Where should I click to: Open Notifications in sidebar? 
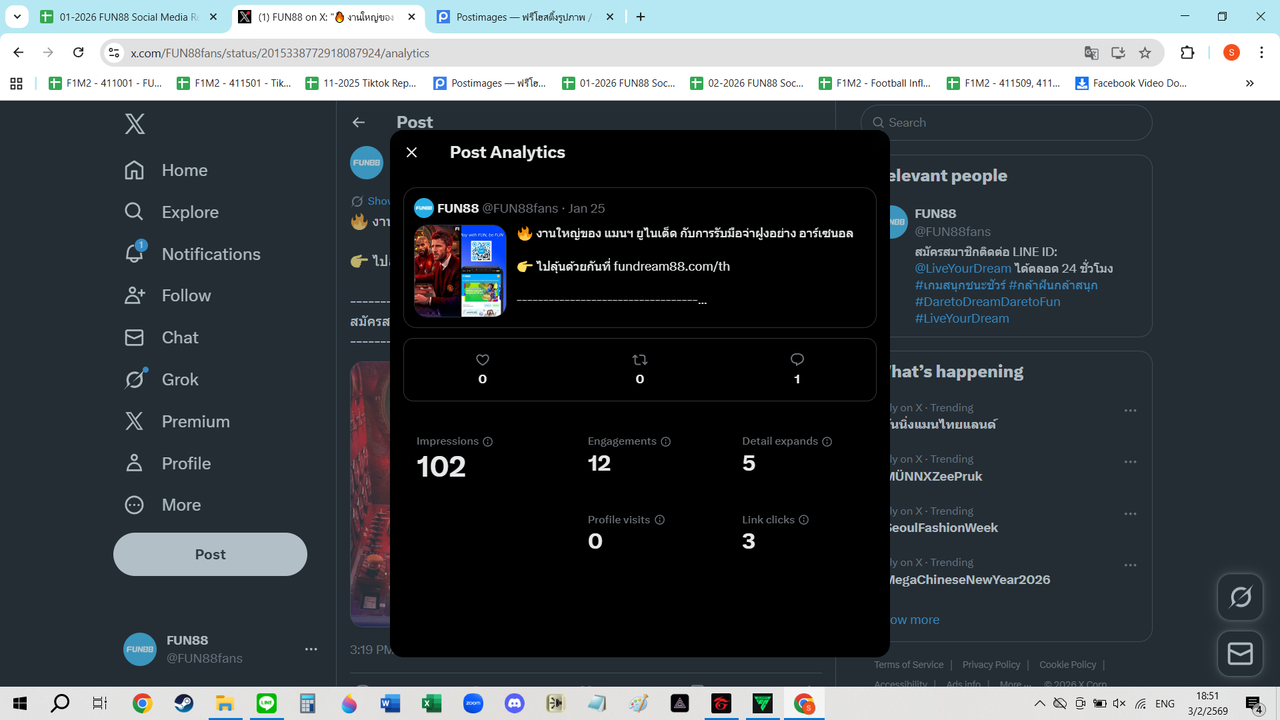point(192,254)
